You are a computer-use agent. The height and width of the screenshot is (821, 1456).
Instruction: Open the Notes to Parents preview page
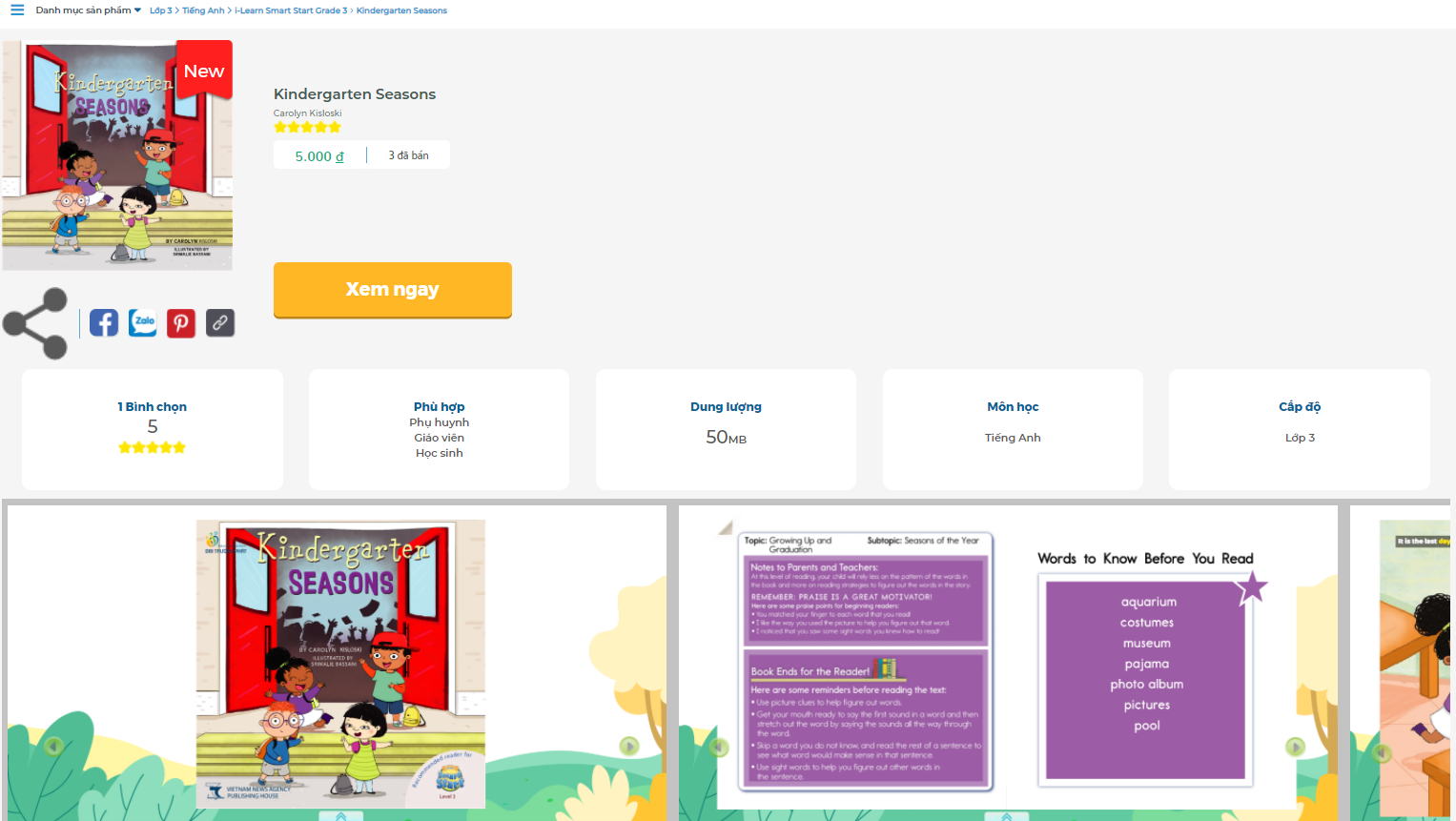coord(867,662)
